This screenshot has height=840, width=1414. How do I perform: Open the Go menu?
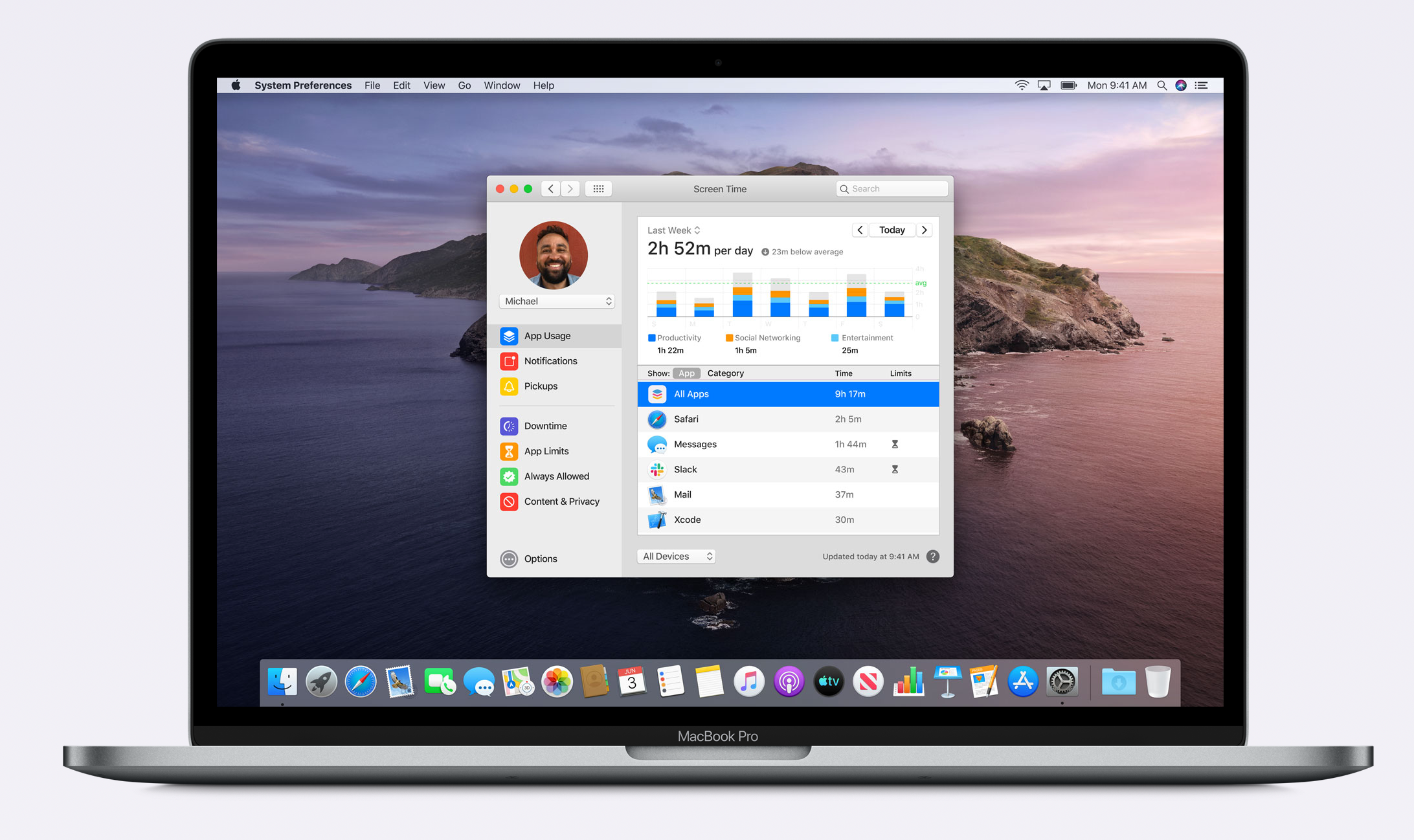click(464, 85)
